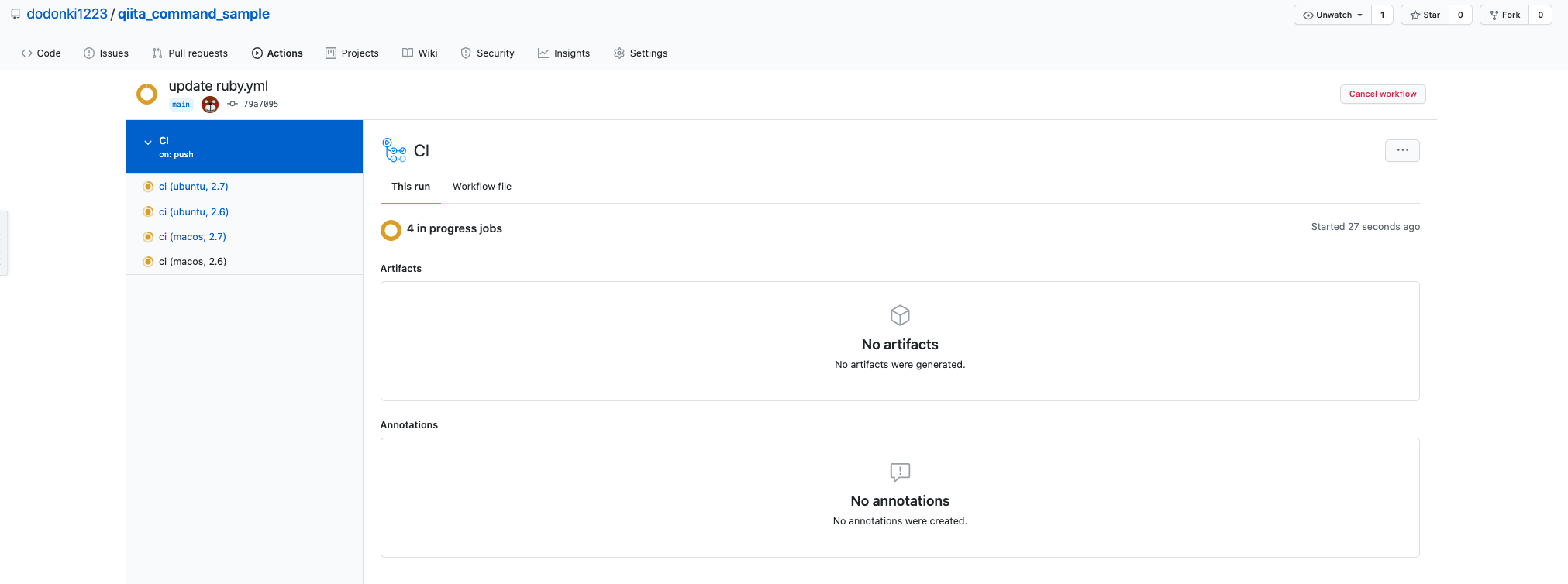Click the Code tab's angle-bracket icon
The height and width of the screenshot is (584, 1568).
(26, 53)
